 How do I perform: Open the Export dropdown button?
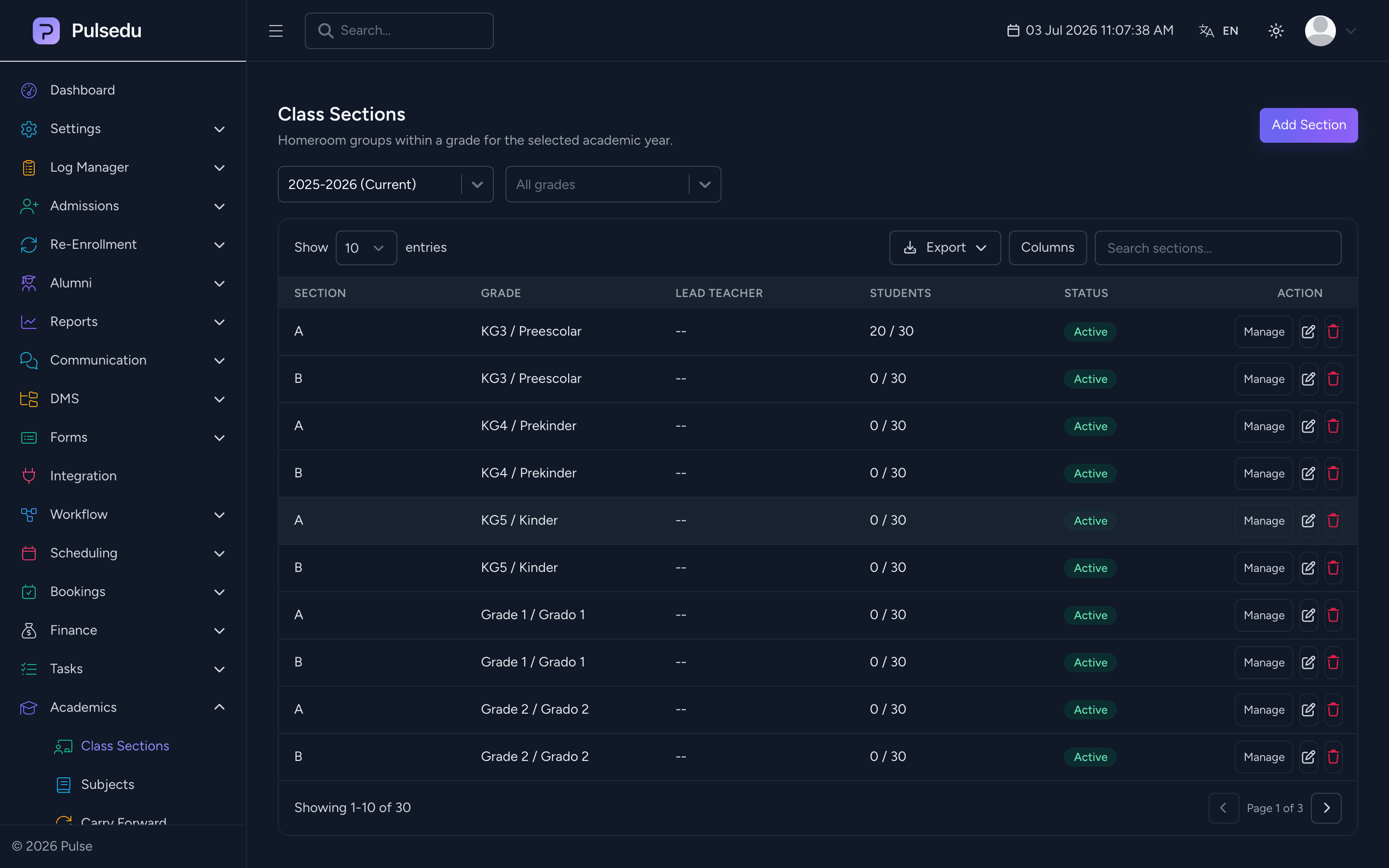tap(944, 248)
